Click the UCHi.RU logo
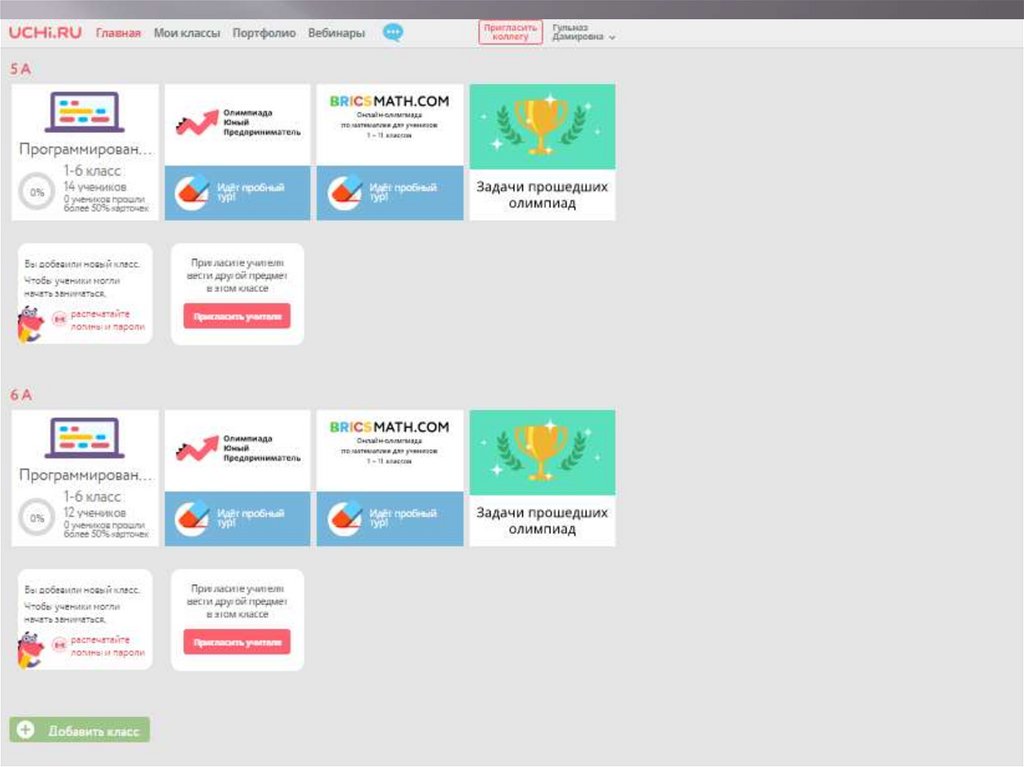The height and width of the screenshot is (767, 1024). coord(45,33)
